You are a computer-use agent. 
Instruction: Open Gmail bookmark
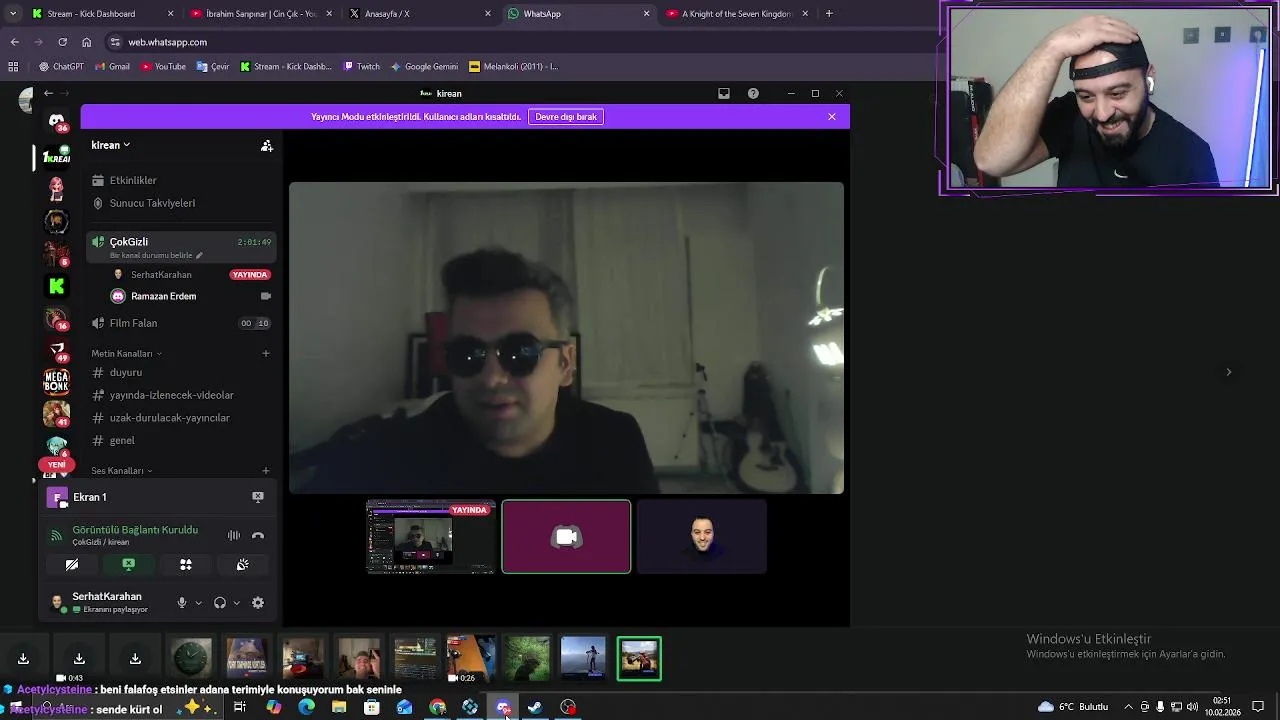112,67
